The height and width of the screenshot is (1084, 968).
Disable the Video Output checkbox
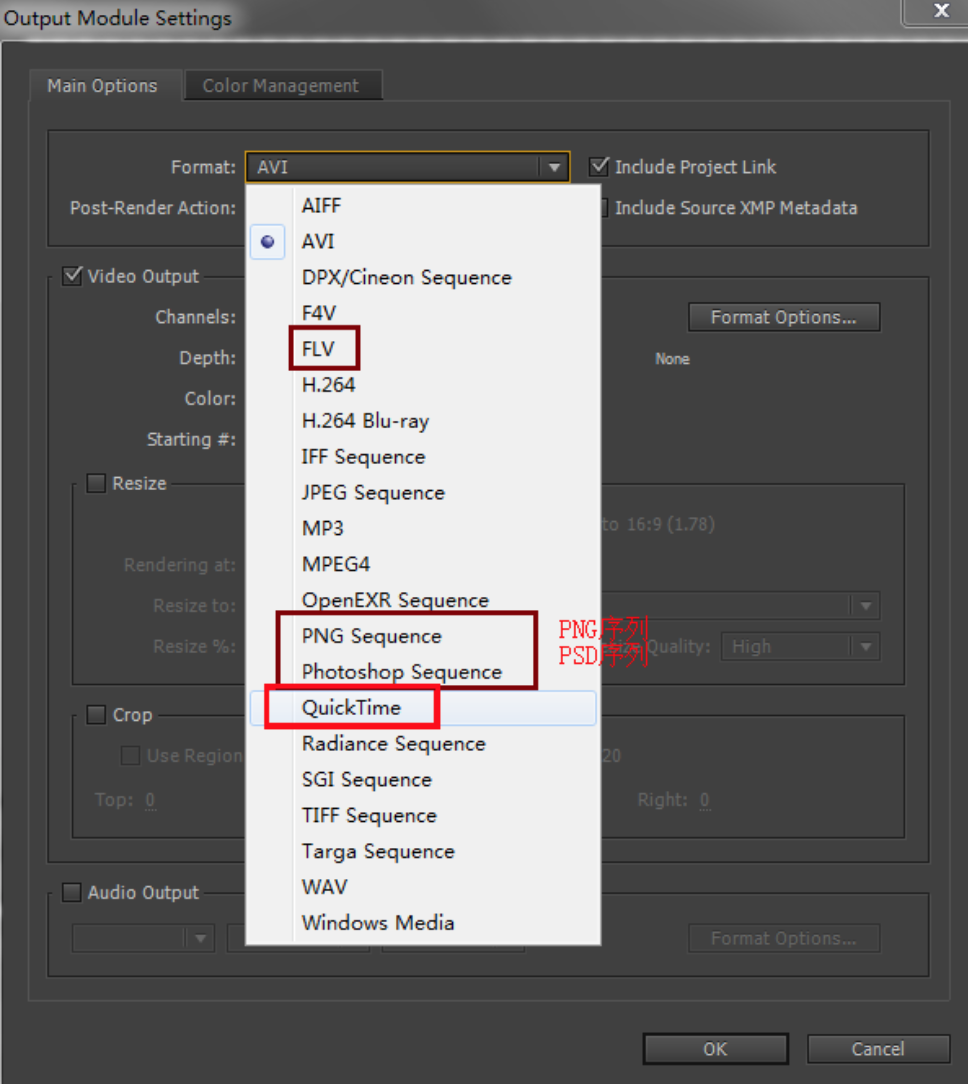pos(73,276)
